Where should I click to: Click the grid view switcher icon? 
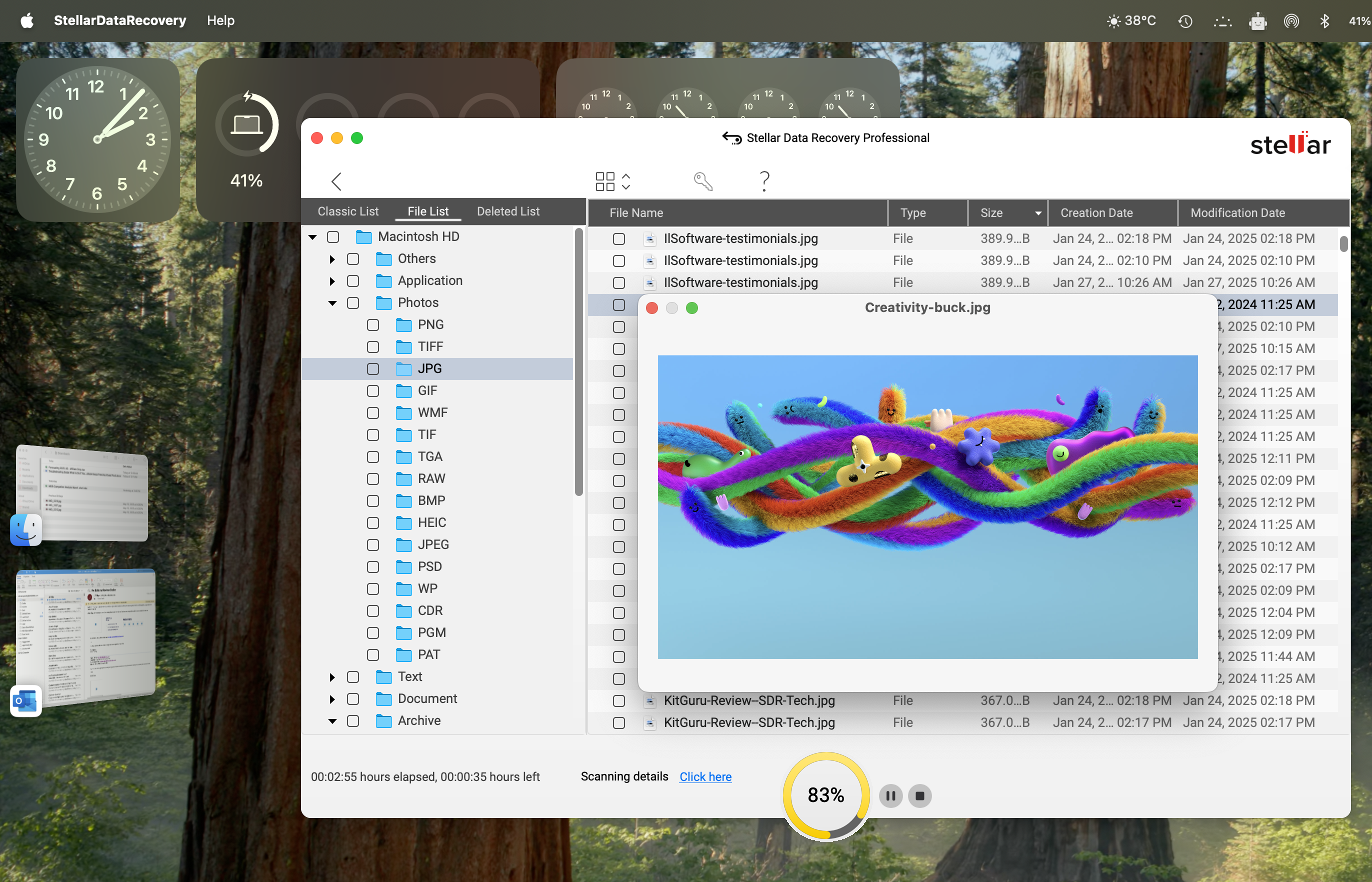point(605,181)
